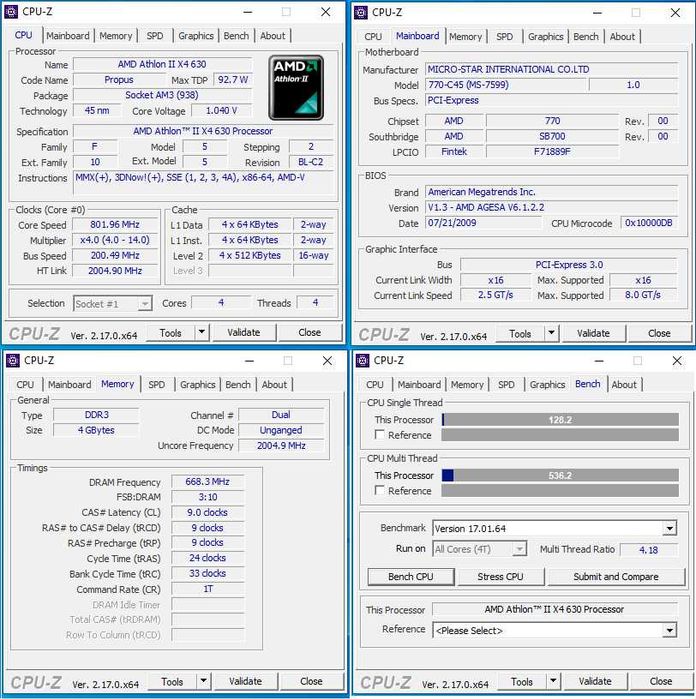Minimize the Memory window

click(249, 360)
